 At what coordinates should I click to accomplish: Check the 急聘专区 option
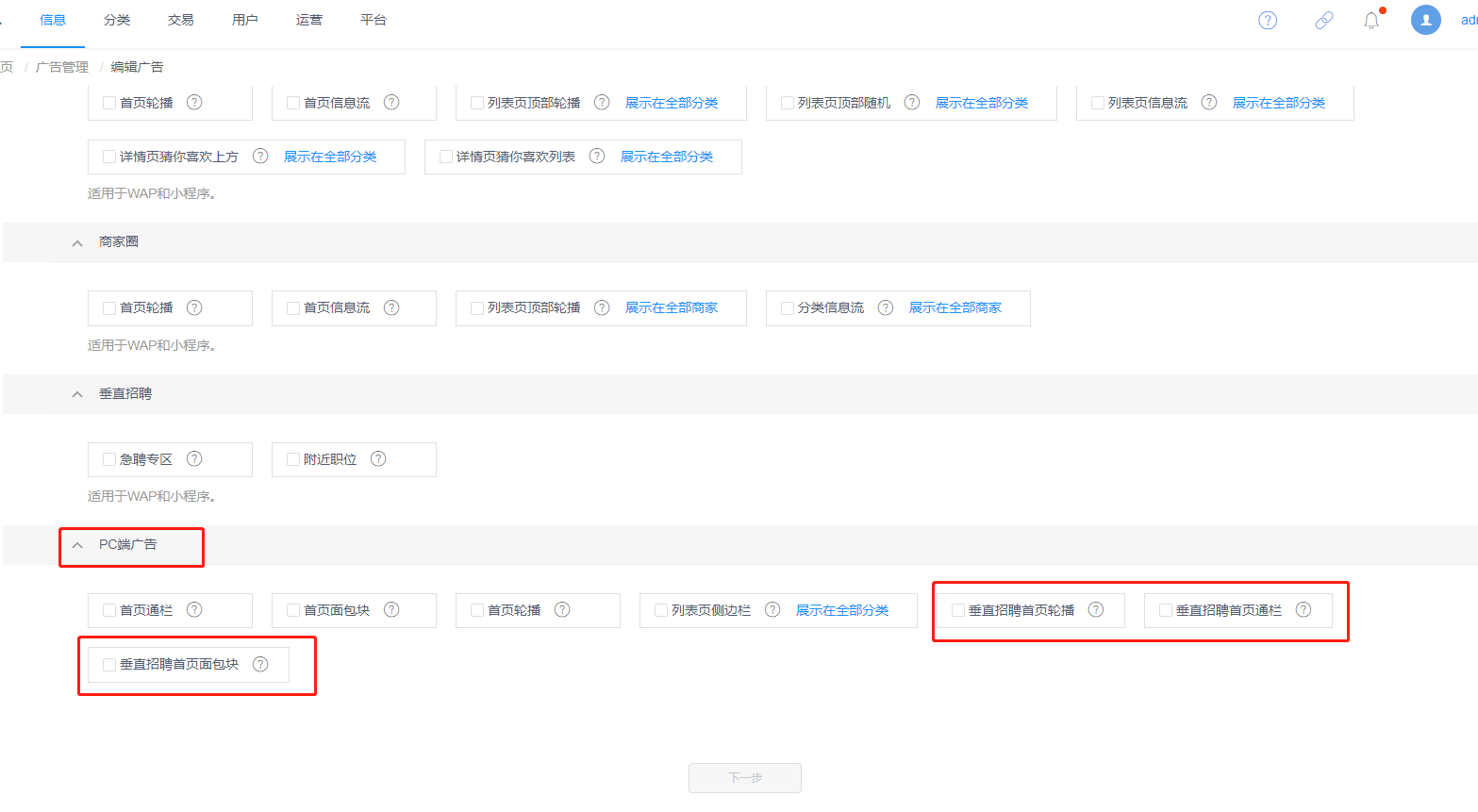tap(109, 459)
